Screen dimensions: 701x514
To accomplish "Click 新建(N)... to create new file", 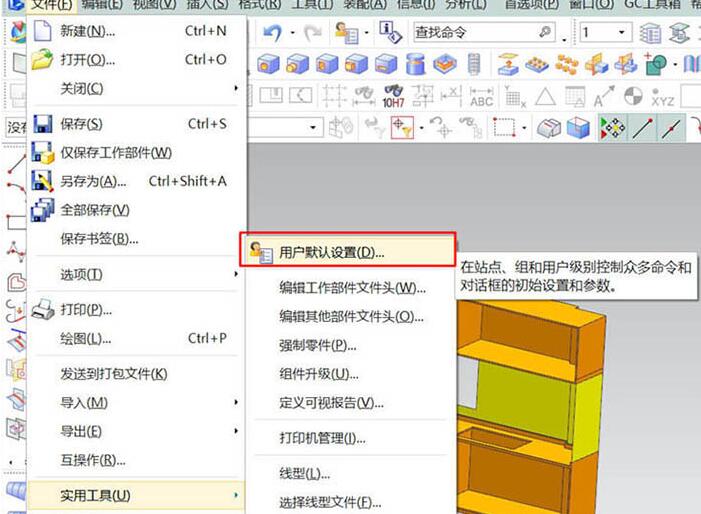I will (x=87, y=31).
